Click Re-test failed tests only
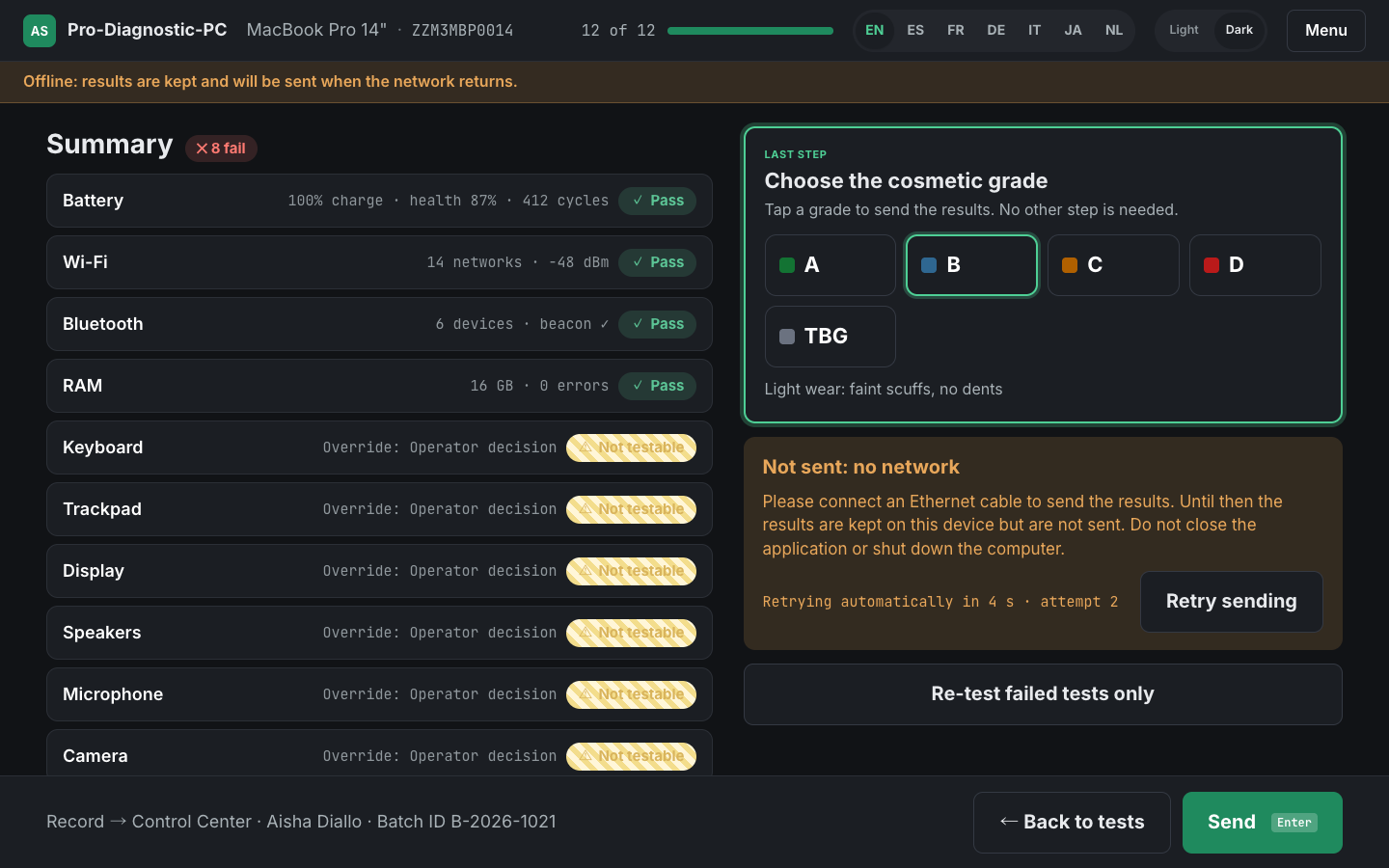The width and height of the screenshot is (1389, 868). 1043,694
